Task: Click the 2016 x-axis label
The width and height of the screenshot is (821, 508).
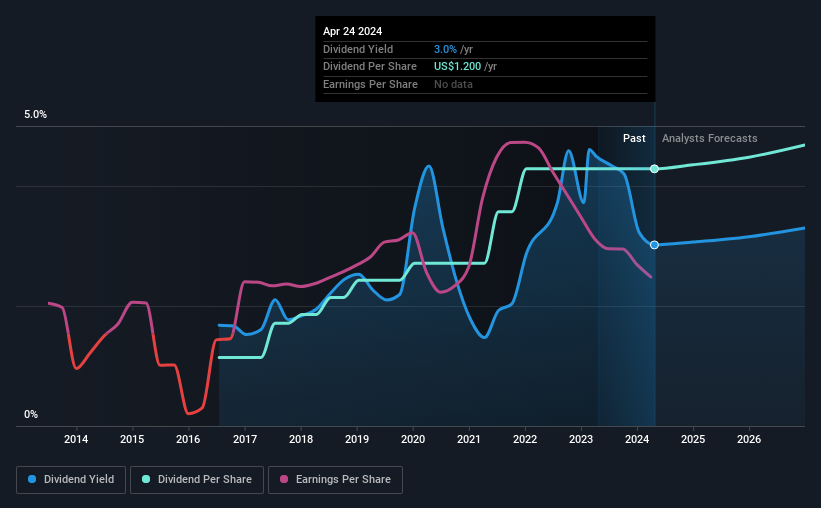Action: 188,439
